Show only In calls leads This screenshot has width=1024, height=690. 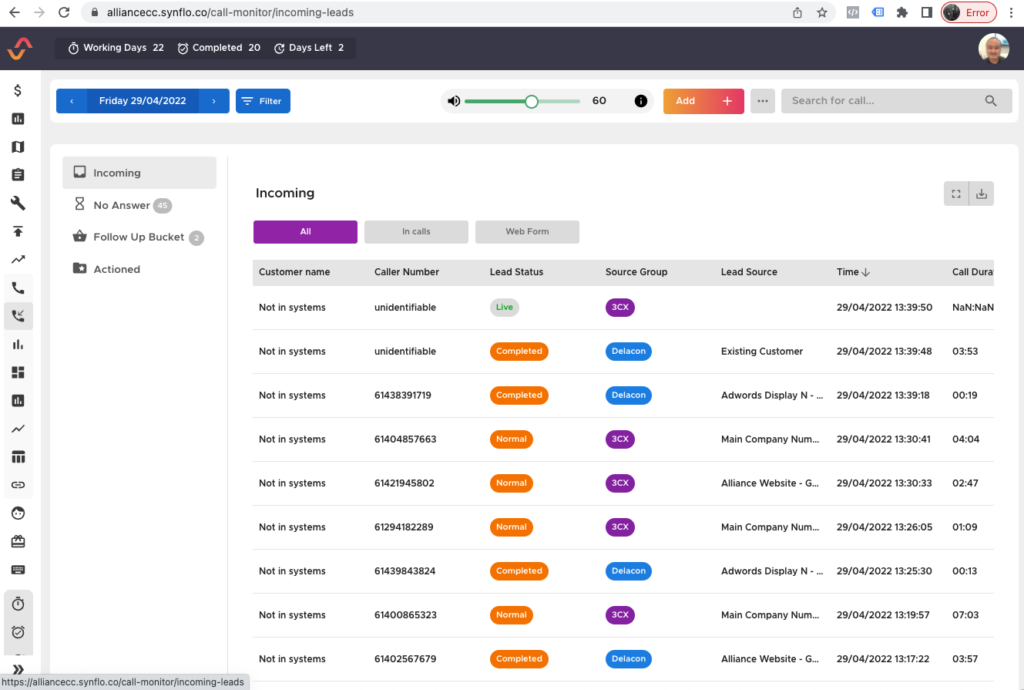coord(416,232)
